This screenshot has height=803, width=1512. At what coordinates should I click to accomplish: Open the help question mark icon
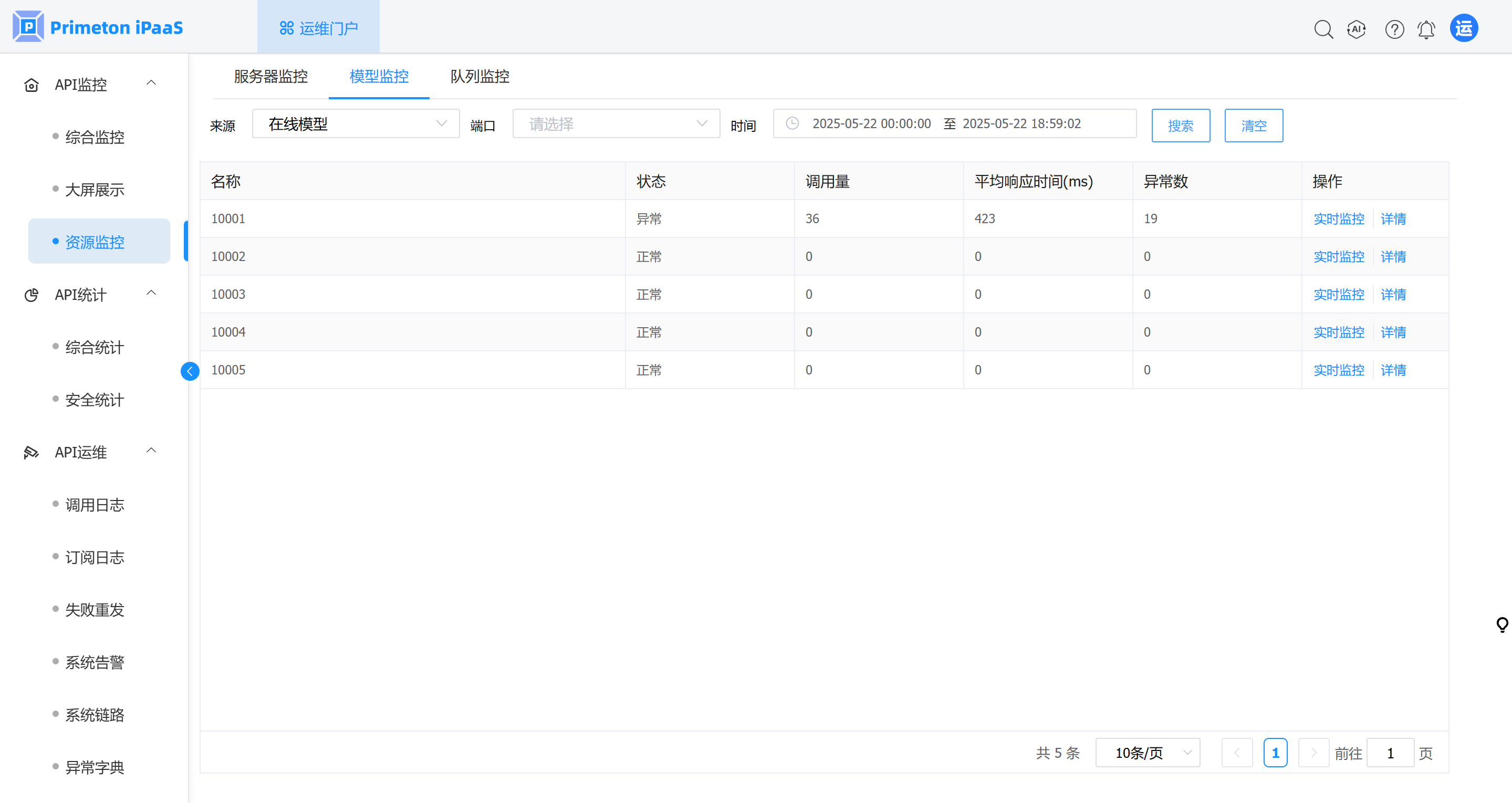point(1394,29)
